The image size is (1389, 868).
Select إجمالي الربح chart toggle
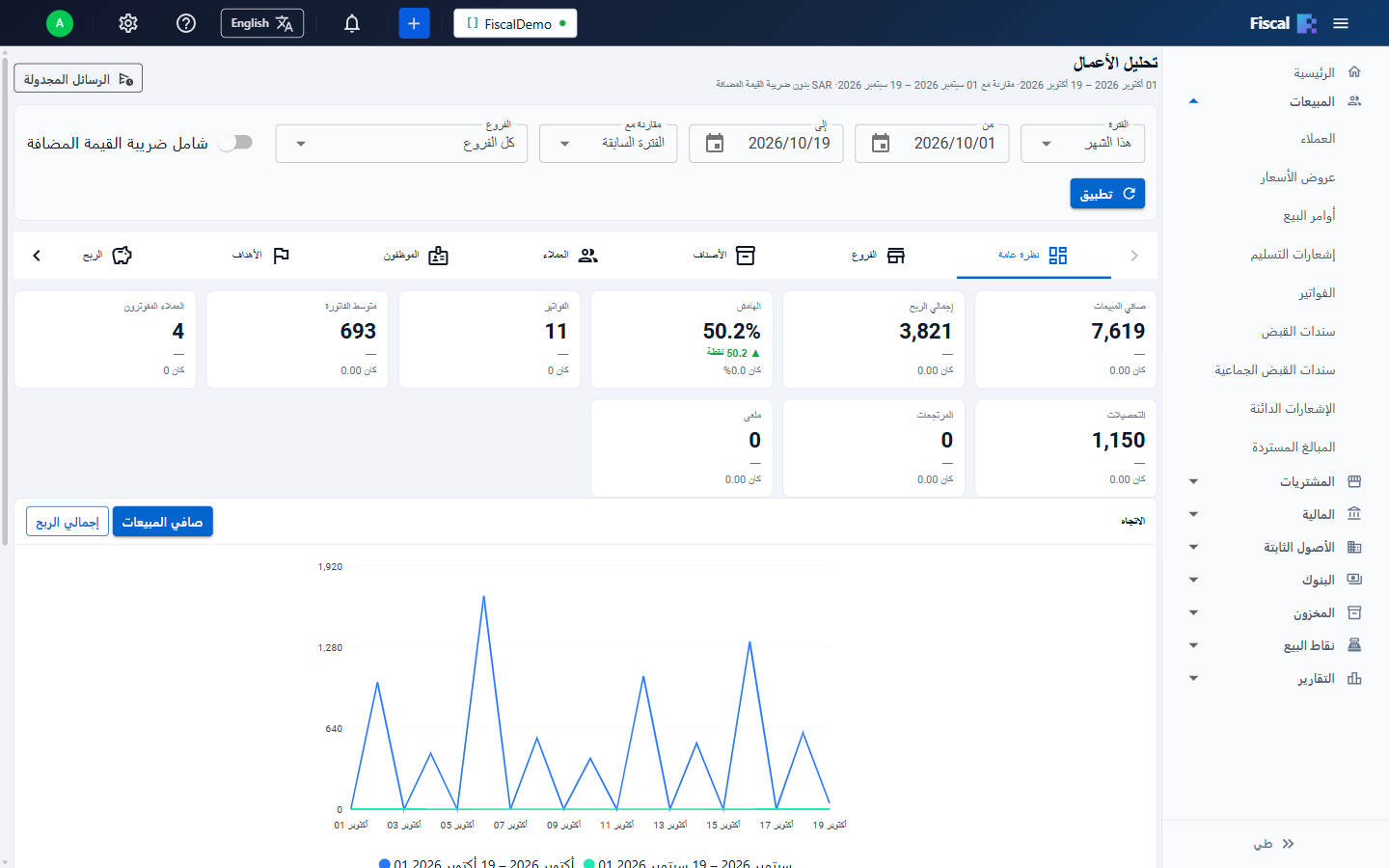(x=68, y=522)
